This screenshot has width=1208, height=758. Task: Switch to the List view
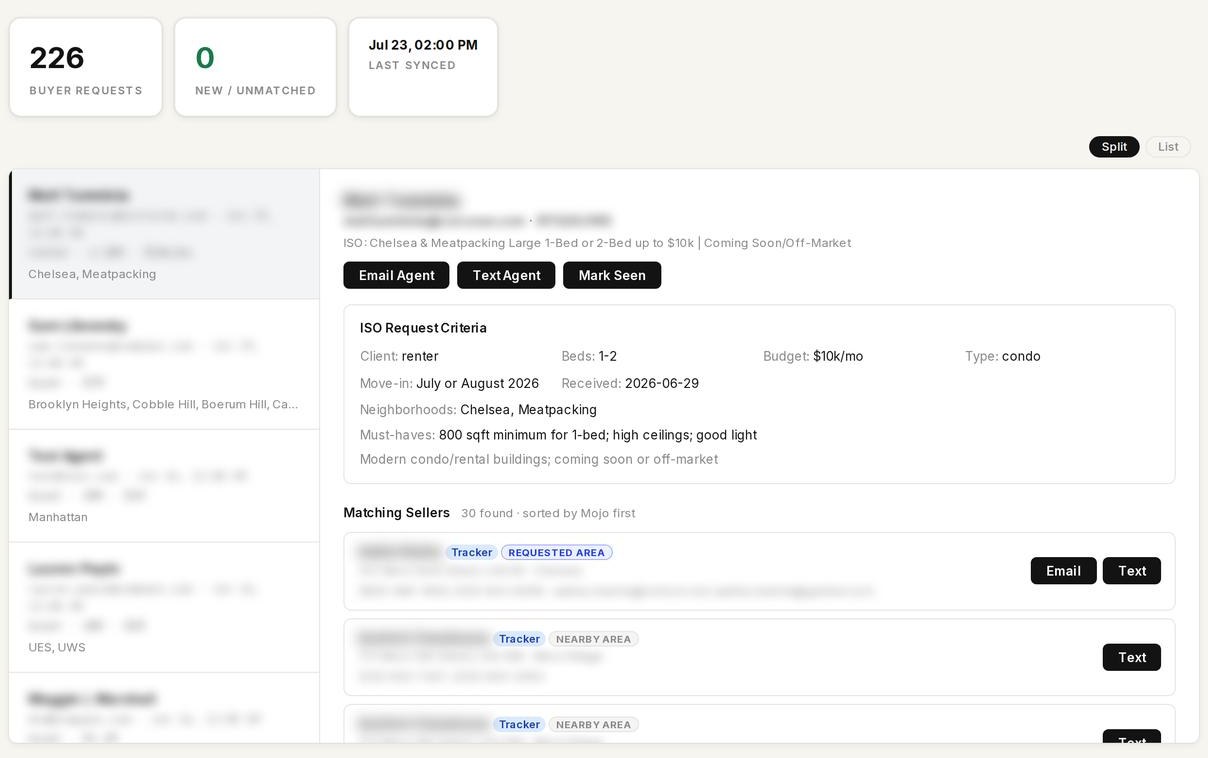1168,147
